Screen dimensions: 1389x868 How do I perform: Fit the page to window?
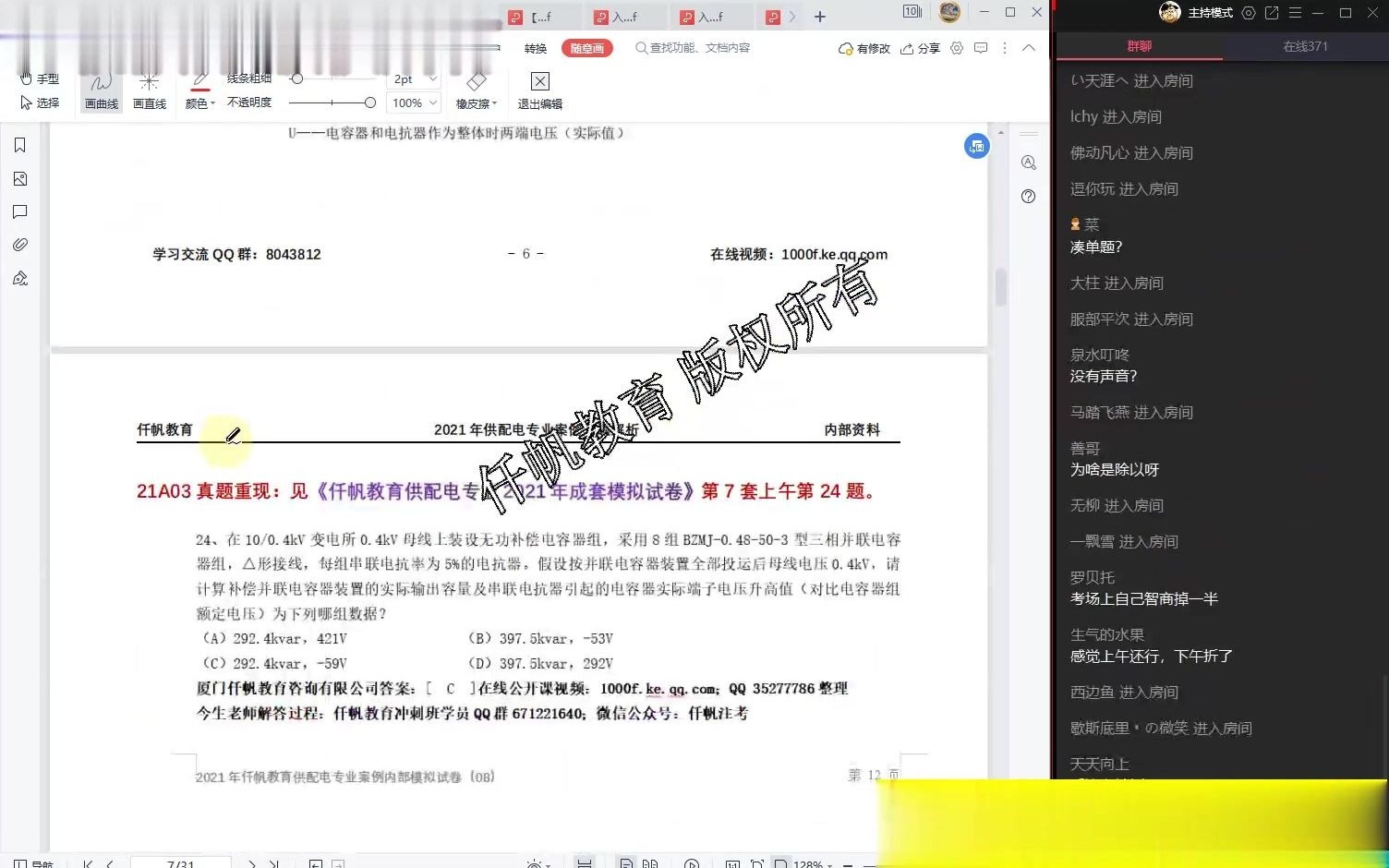tap(757, 864)
